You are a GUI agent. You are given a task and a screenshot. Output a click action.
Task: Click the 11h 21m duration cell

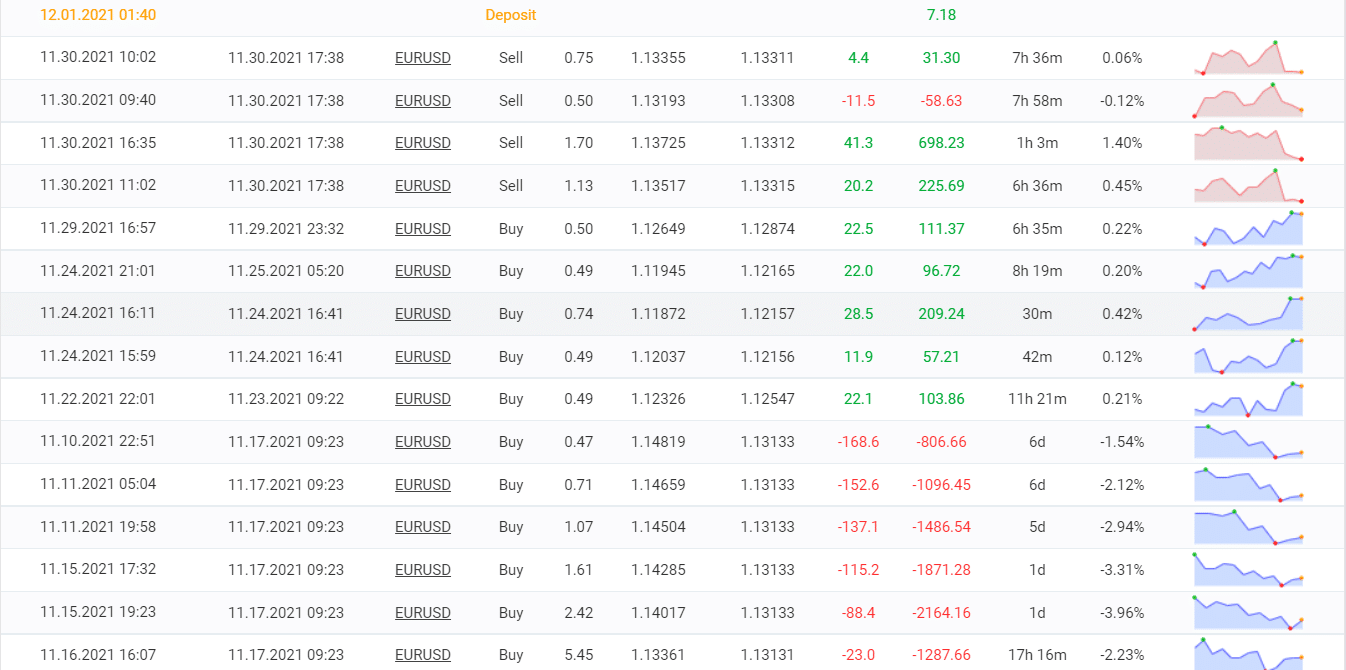[x=1037, y=399]
